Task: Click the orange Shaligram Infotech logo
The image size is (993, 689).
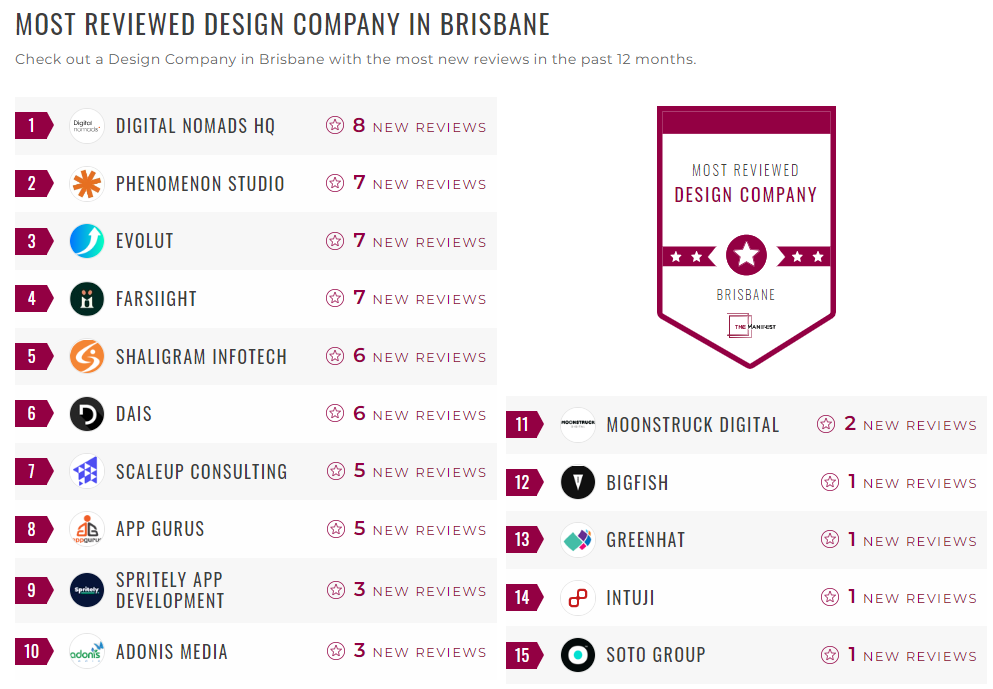Action: (x=87, y=357)
